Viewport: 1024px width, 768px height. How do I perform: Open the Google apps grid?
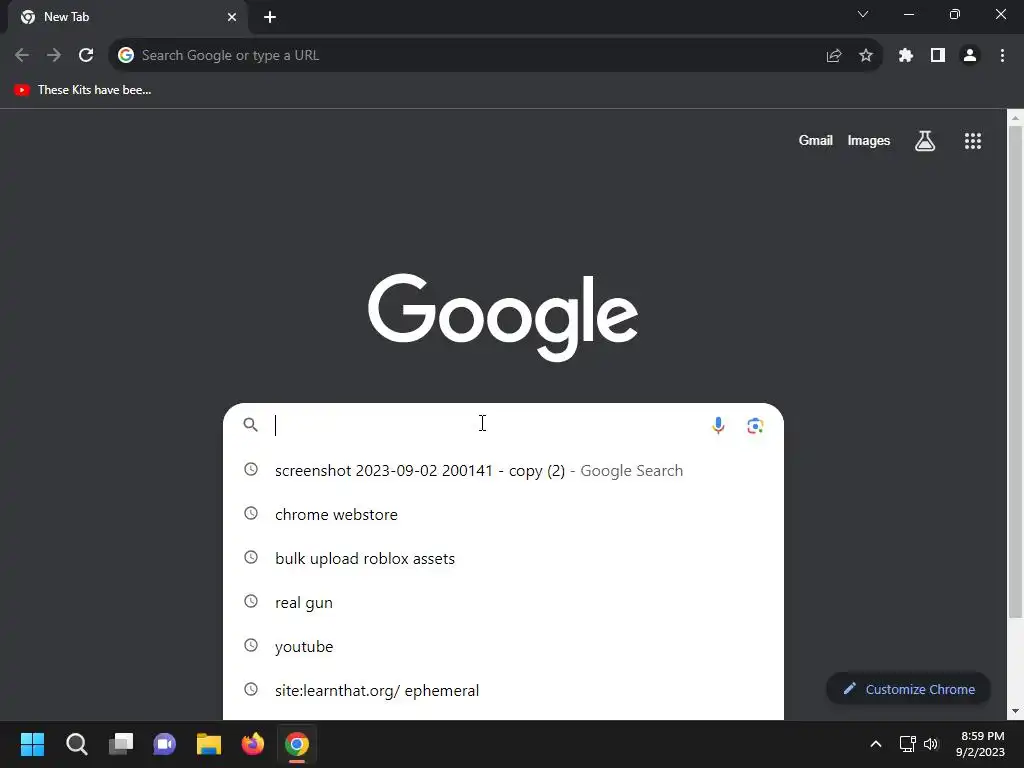[x=973, y=140]
